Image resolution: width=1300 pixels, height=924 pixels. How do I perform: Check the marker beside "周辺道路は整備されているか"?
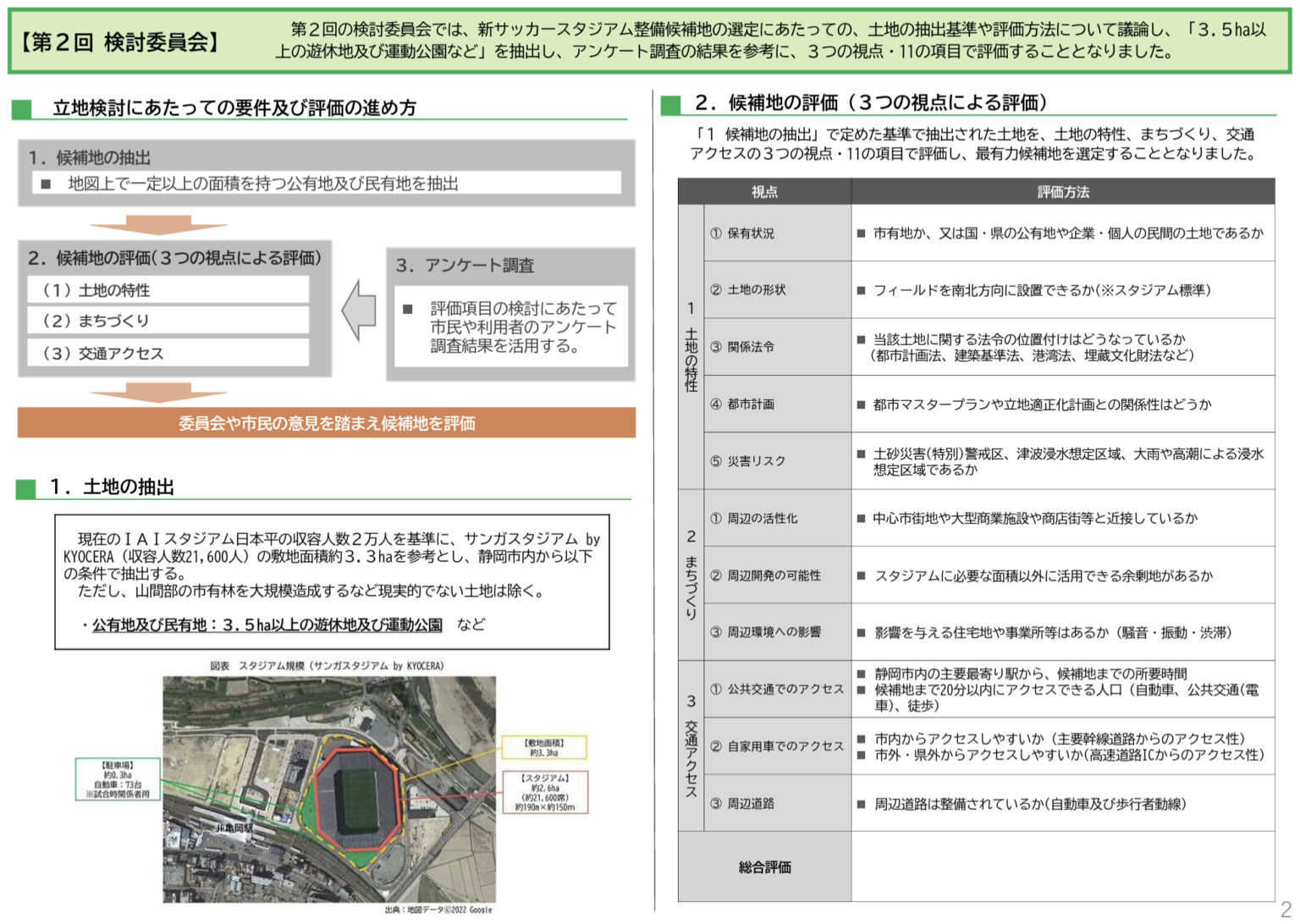pyautogui.click(x=862, y=804)
